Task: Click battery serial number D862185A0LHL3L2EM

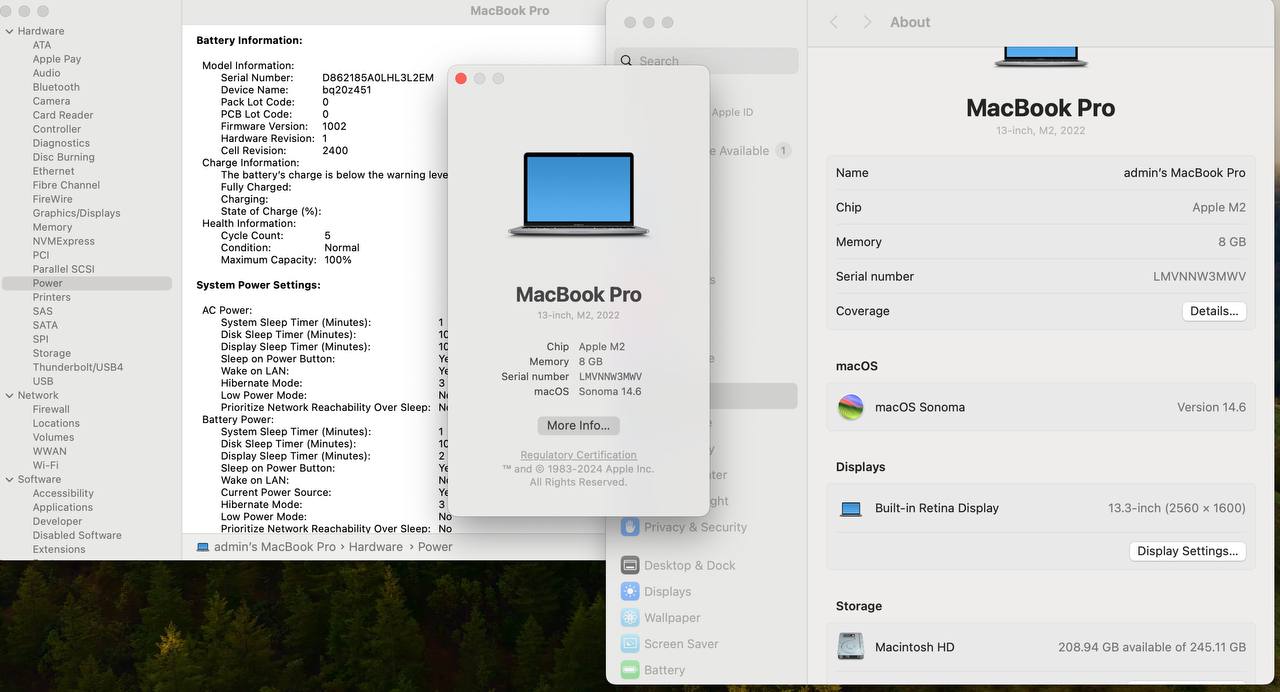Action: tap(378, 78)
